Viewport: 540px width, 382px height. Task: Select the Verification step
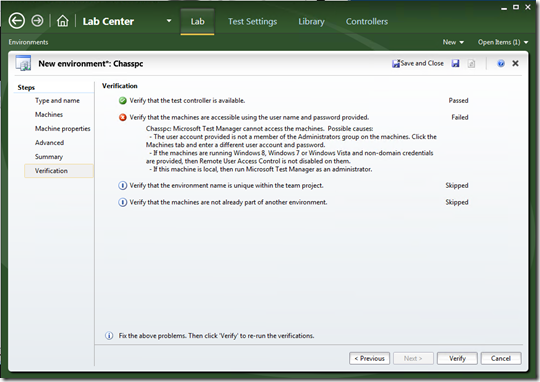59,171
